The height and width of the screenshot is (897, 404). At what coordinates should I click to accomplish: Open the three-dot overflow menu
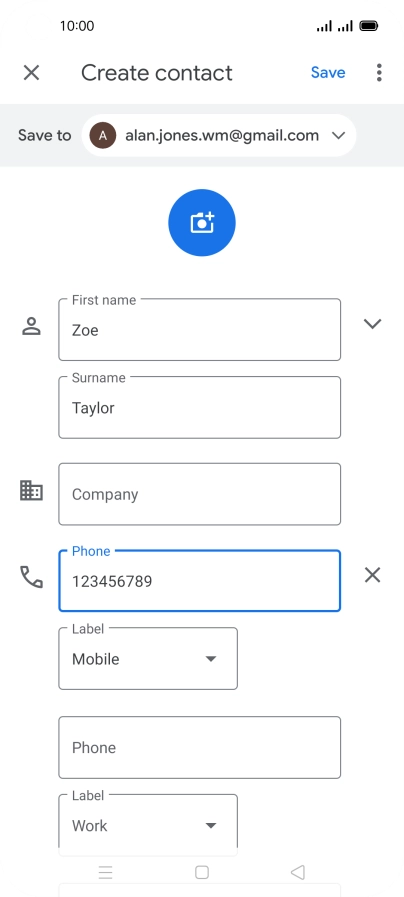379,73
